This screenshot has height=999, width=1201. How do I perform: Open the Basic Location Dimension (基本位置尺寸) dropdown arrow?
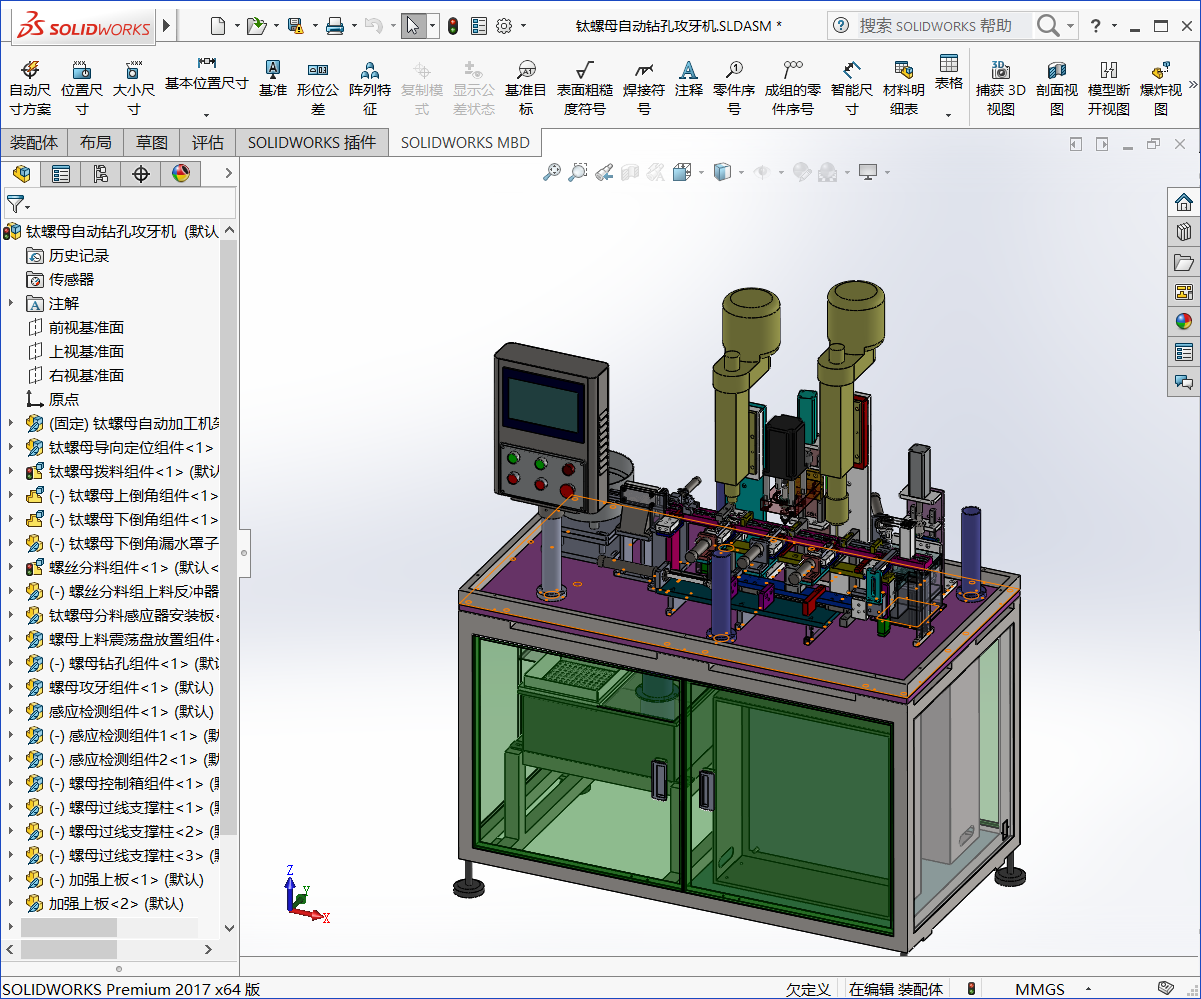click(x=206, y=115)
